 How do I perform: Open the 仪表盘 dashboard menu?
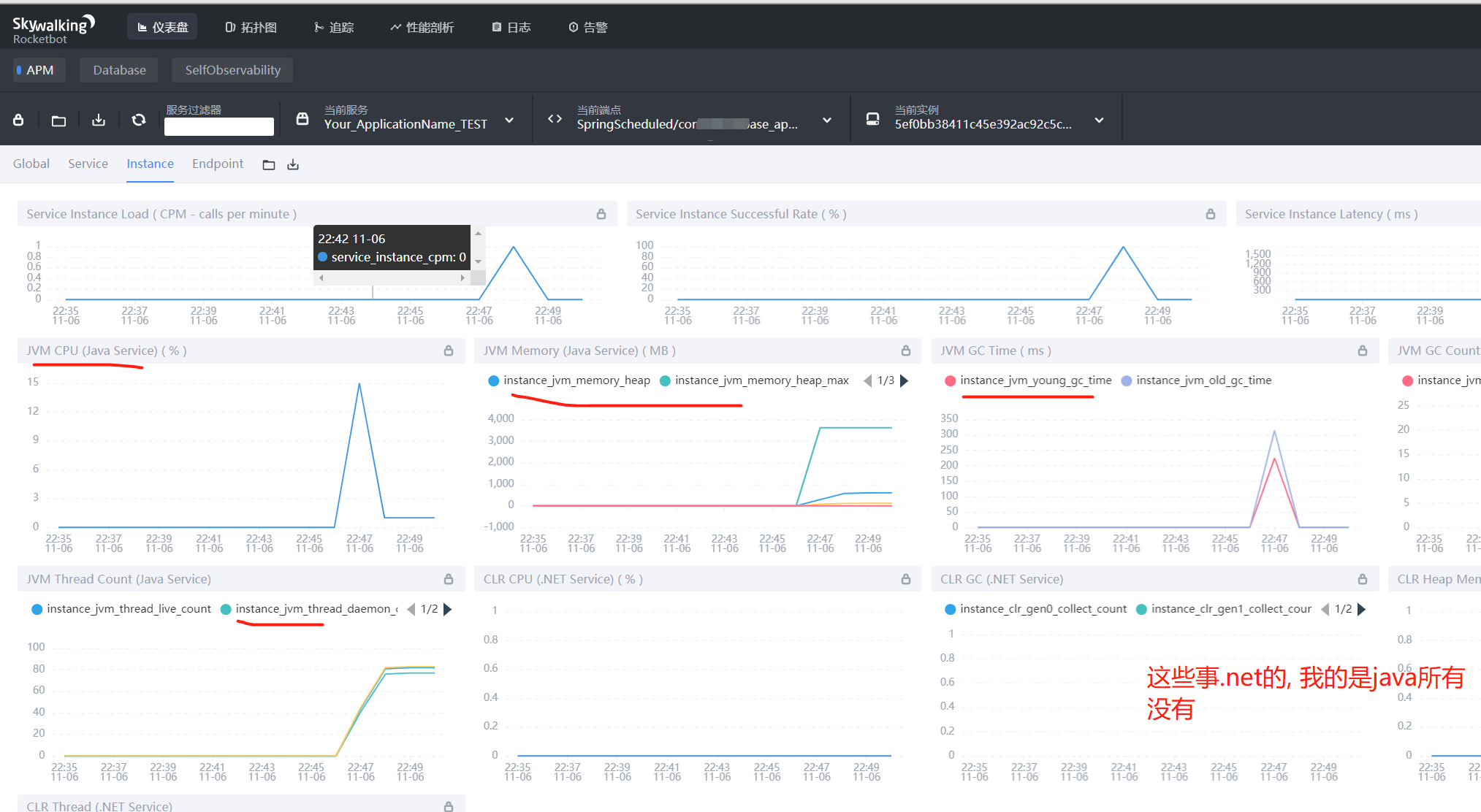tap(162, 27)
